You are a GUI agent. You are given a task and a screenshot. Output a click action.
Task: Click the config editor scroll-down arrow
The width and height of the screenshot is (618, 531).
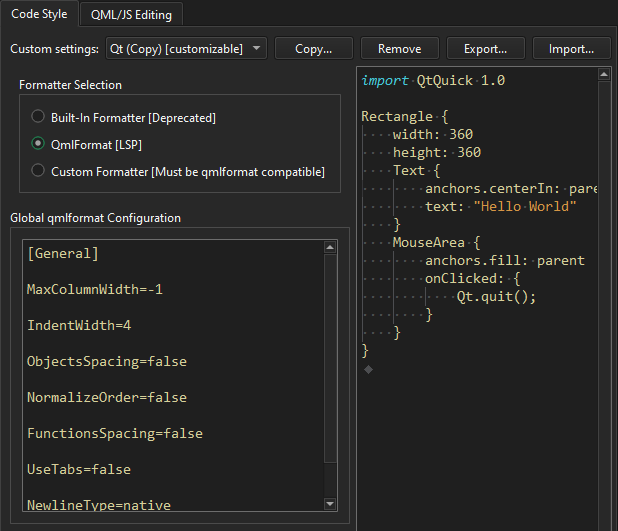(x=331, y=503)
